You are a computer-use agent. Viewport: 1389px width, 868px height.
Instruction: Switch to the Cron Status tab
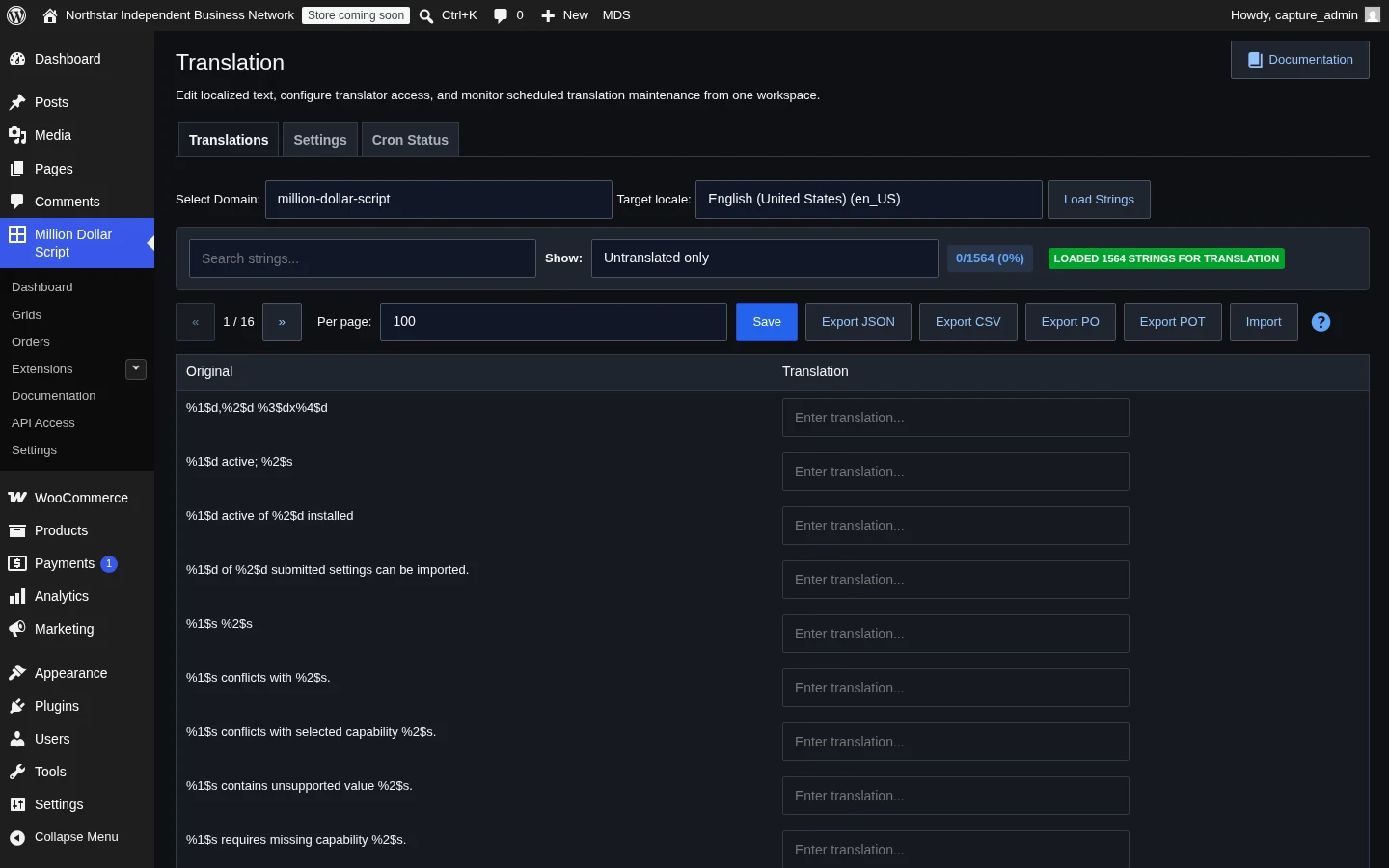click(x=410, y=140)
